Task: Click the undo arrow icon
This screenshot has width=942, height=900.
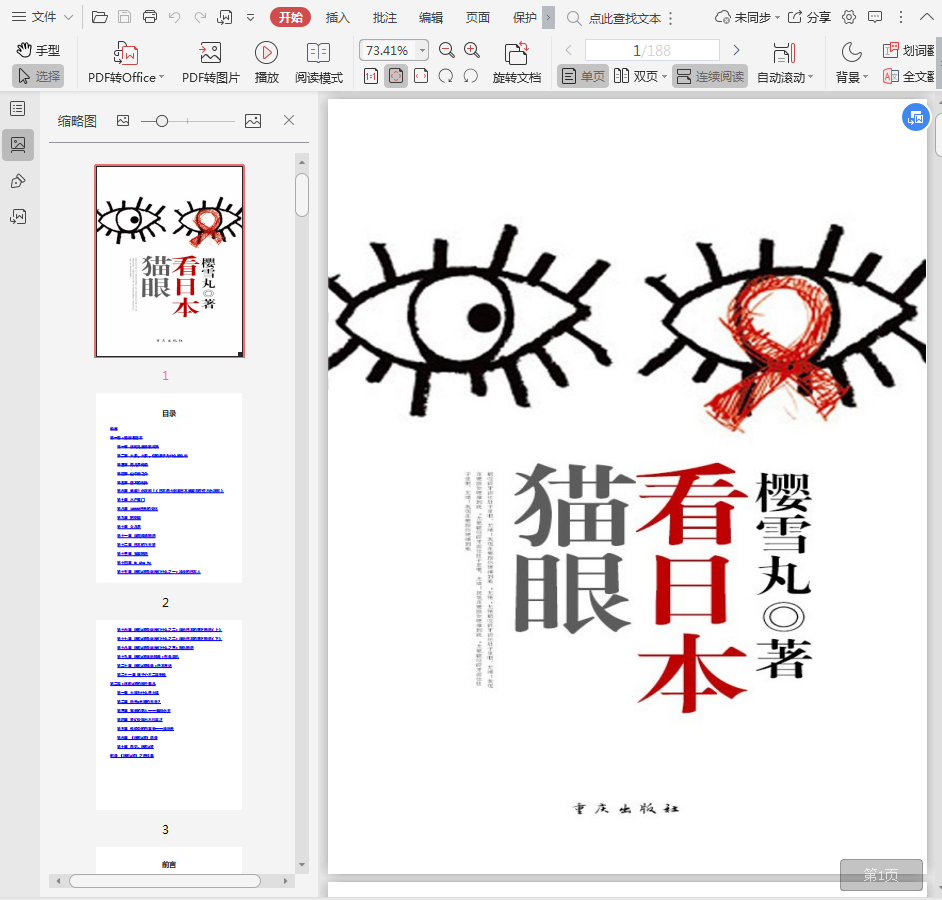Action: [174, 17]
